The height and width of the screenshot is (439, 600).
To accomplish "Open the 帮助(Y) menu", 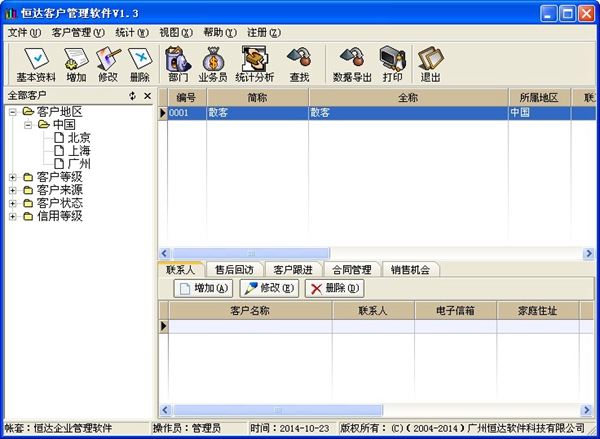I will [x=220, y=33].
